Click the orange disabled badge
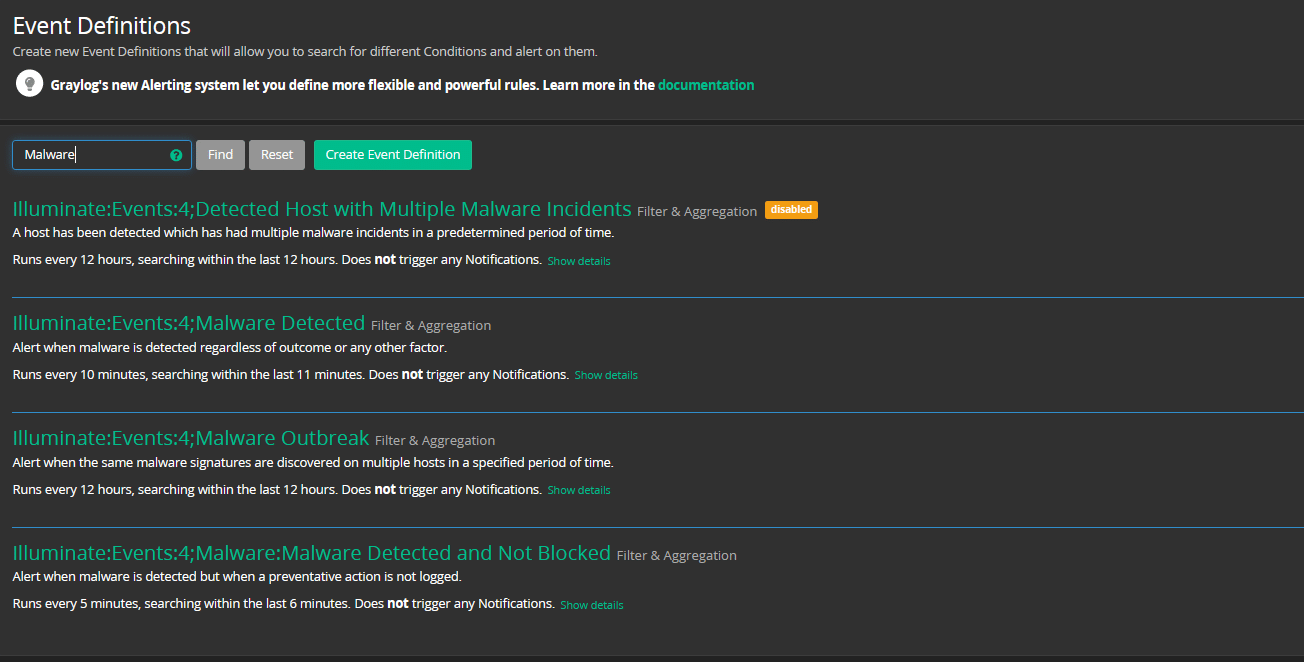Image resolution: width=1304 pixels, height=662 pixels. pos(791,210)
